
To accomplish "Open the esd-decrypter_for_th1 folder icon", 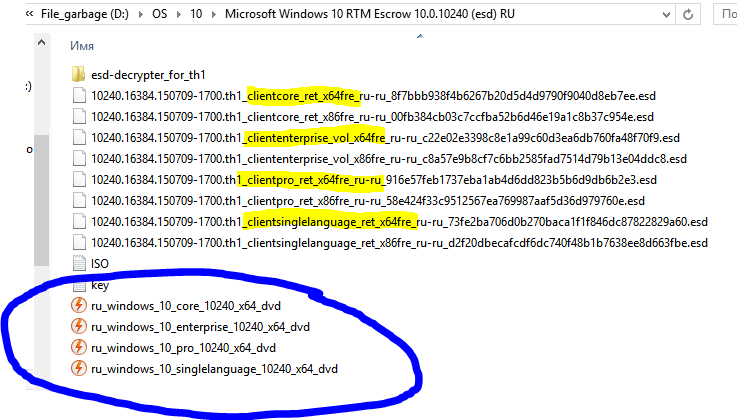I will tap(79, 74).
